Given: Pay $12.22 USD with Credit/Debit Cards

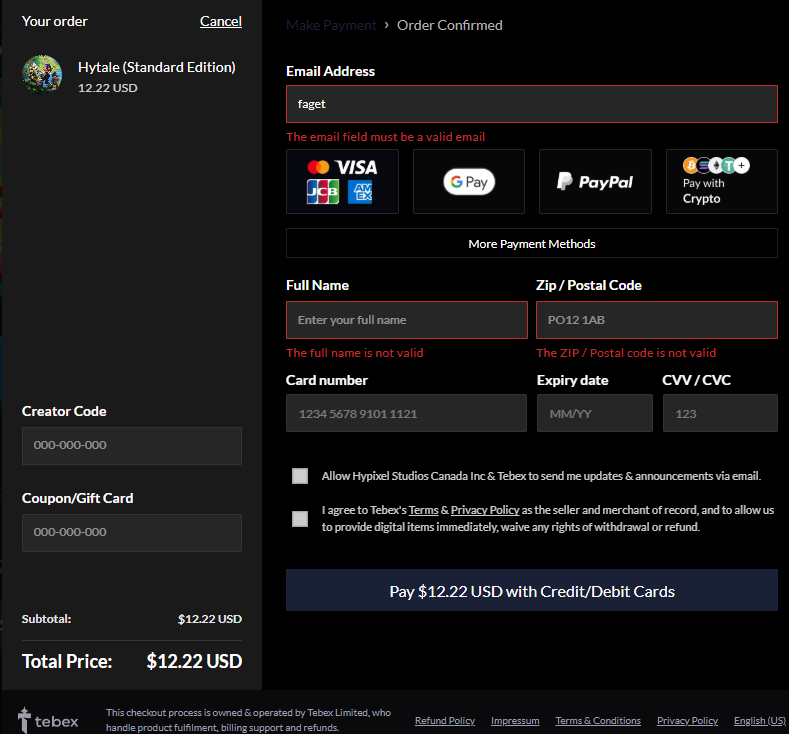Looking at the screenshot, I should click(x=532, y=591).
